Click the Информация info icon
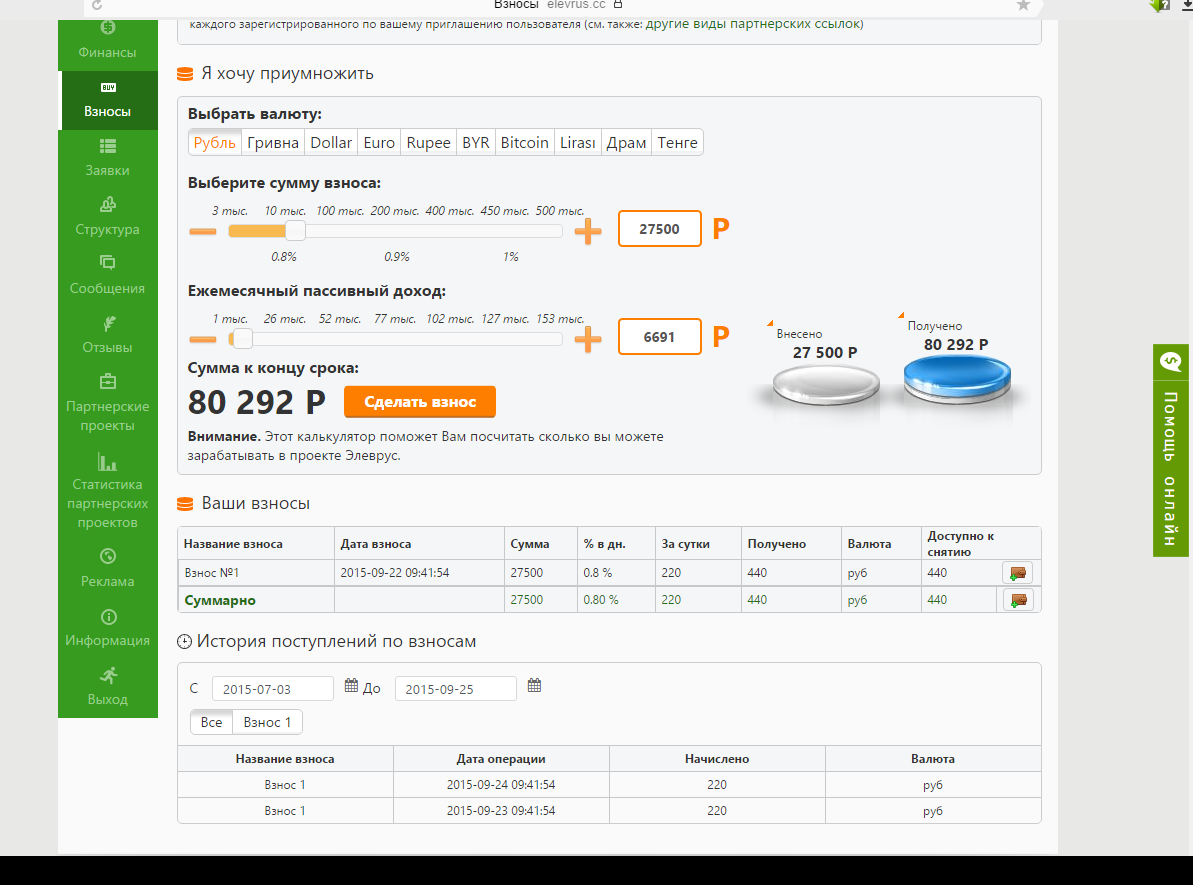 click(108, 616)
